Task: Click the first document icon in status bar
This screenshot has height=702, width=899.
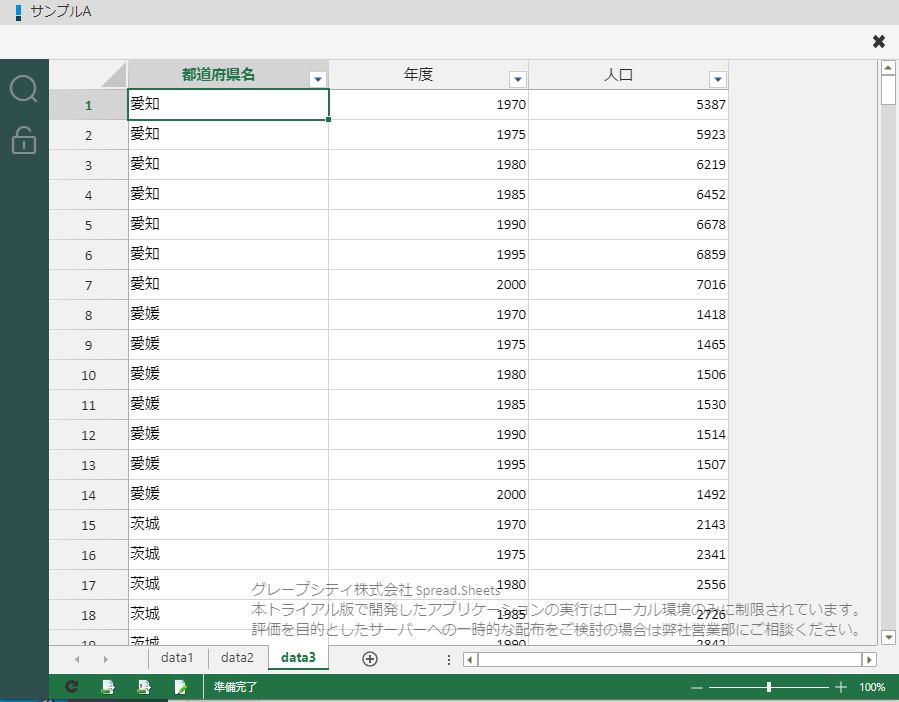Action: [x=108, y=687]
